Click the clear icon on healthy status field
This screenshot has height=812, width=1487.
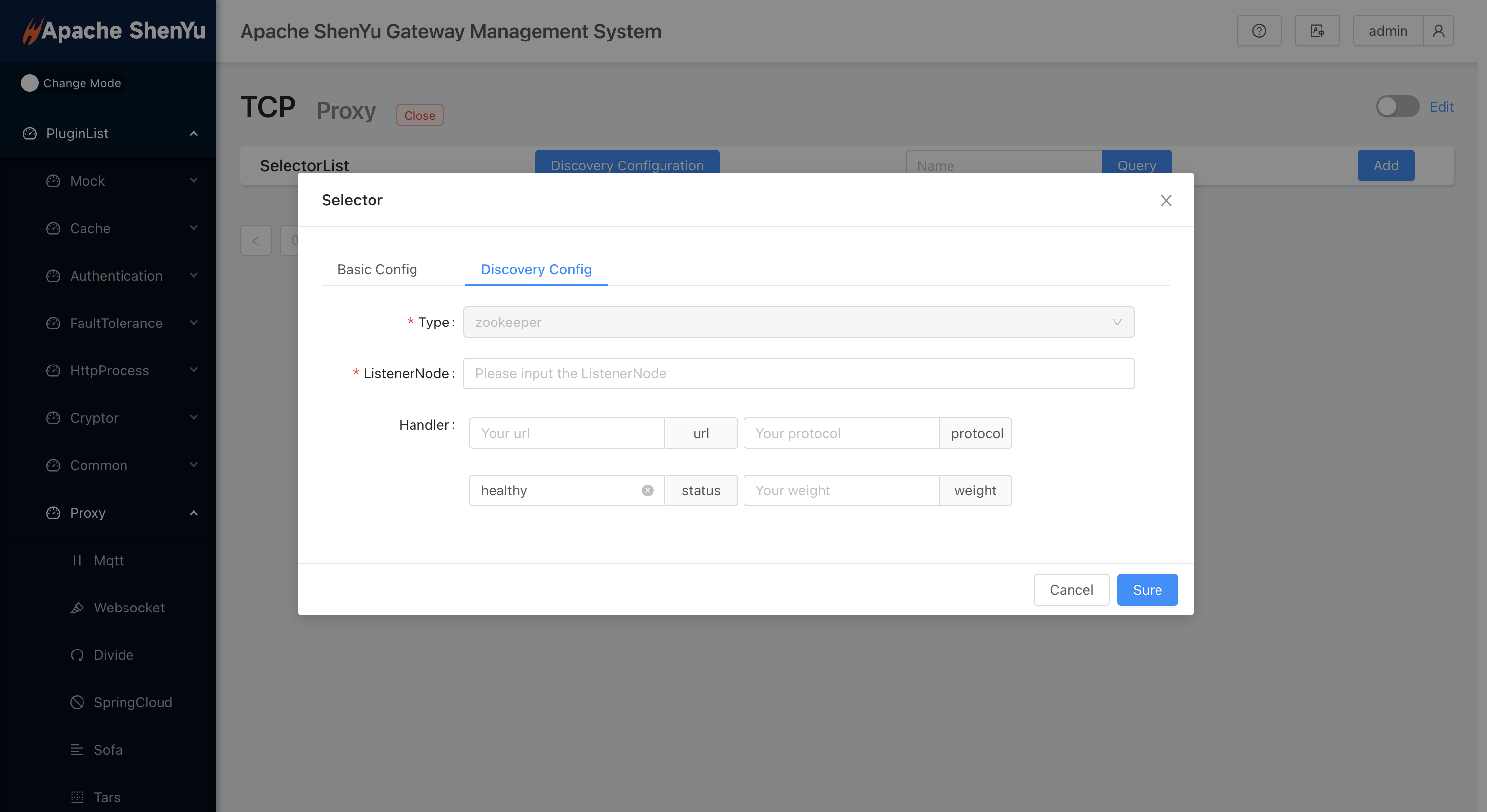[x=647, y=490]
